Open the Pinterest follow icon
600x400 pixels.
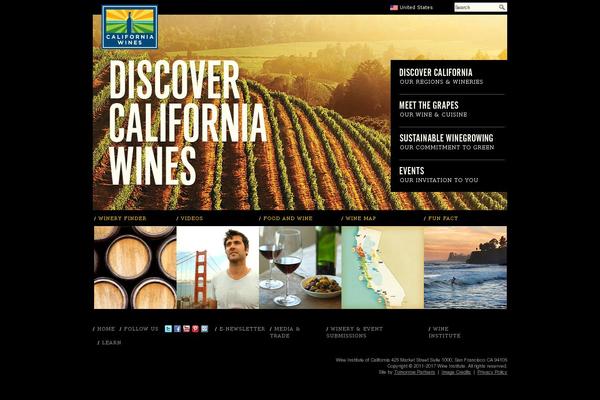click(196, 329)
